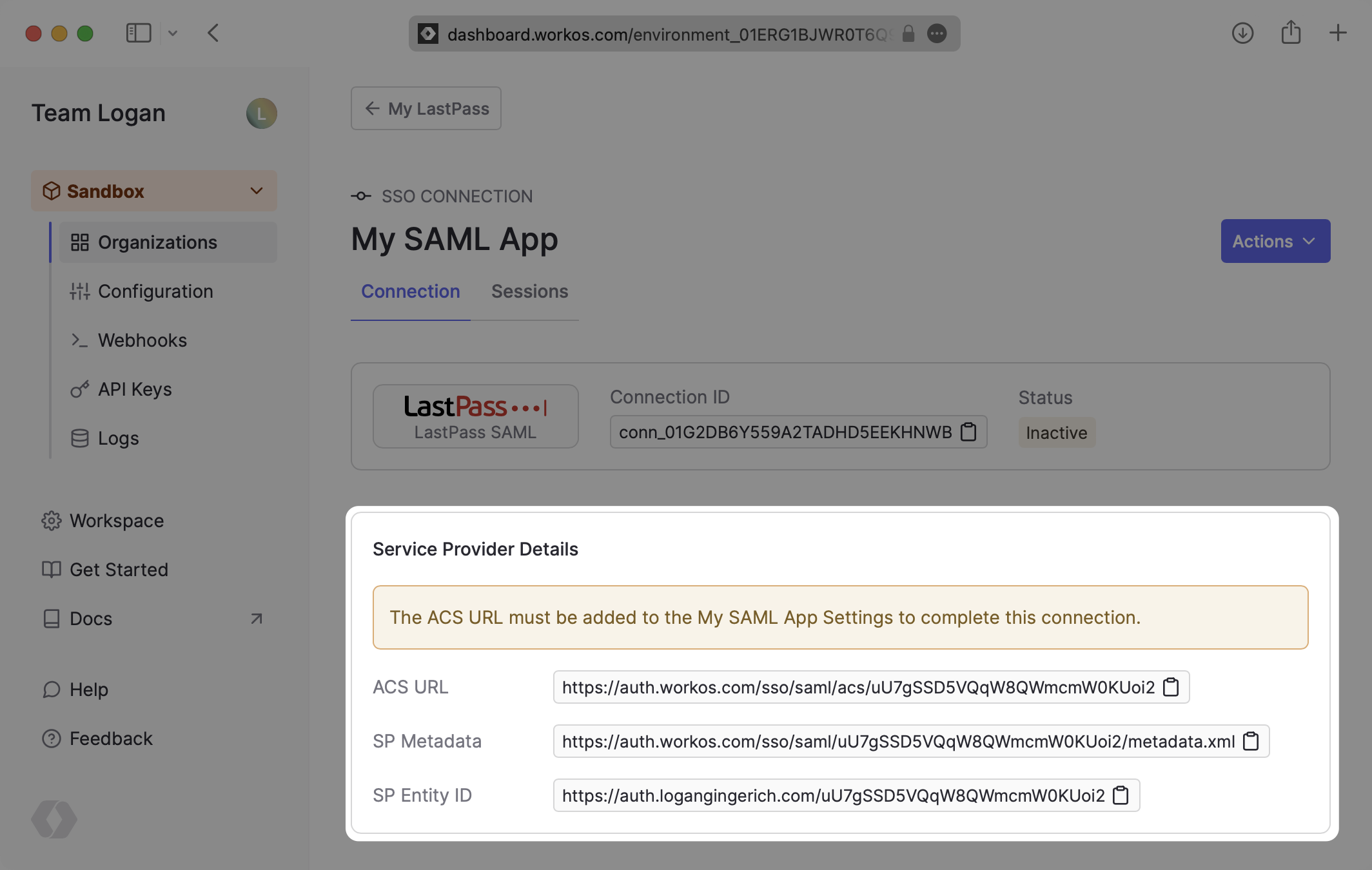The height and width of the screenshot is (870, 1372).
Task: Switch to the Sessions tab
Action: coord(529,291)
